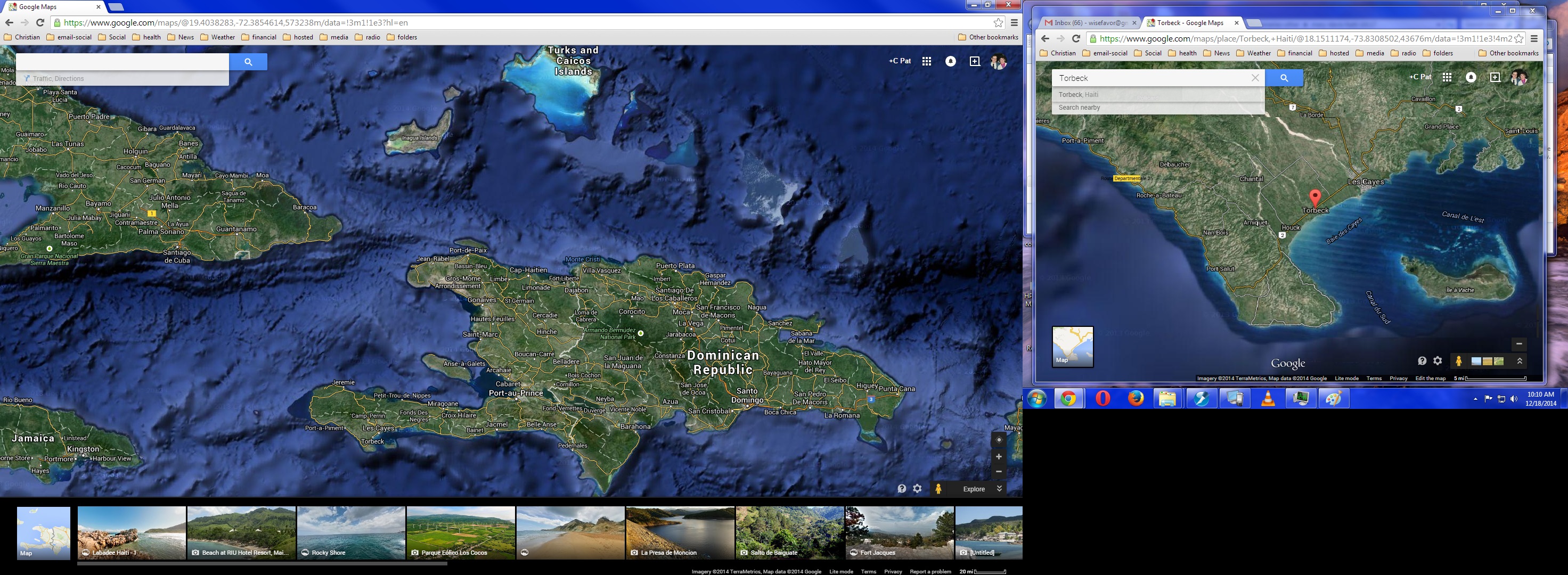Bookmark page star in left window
Viewport: 1568px width, 575px height.
pos(998,22)
